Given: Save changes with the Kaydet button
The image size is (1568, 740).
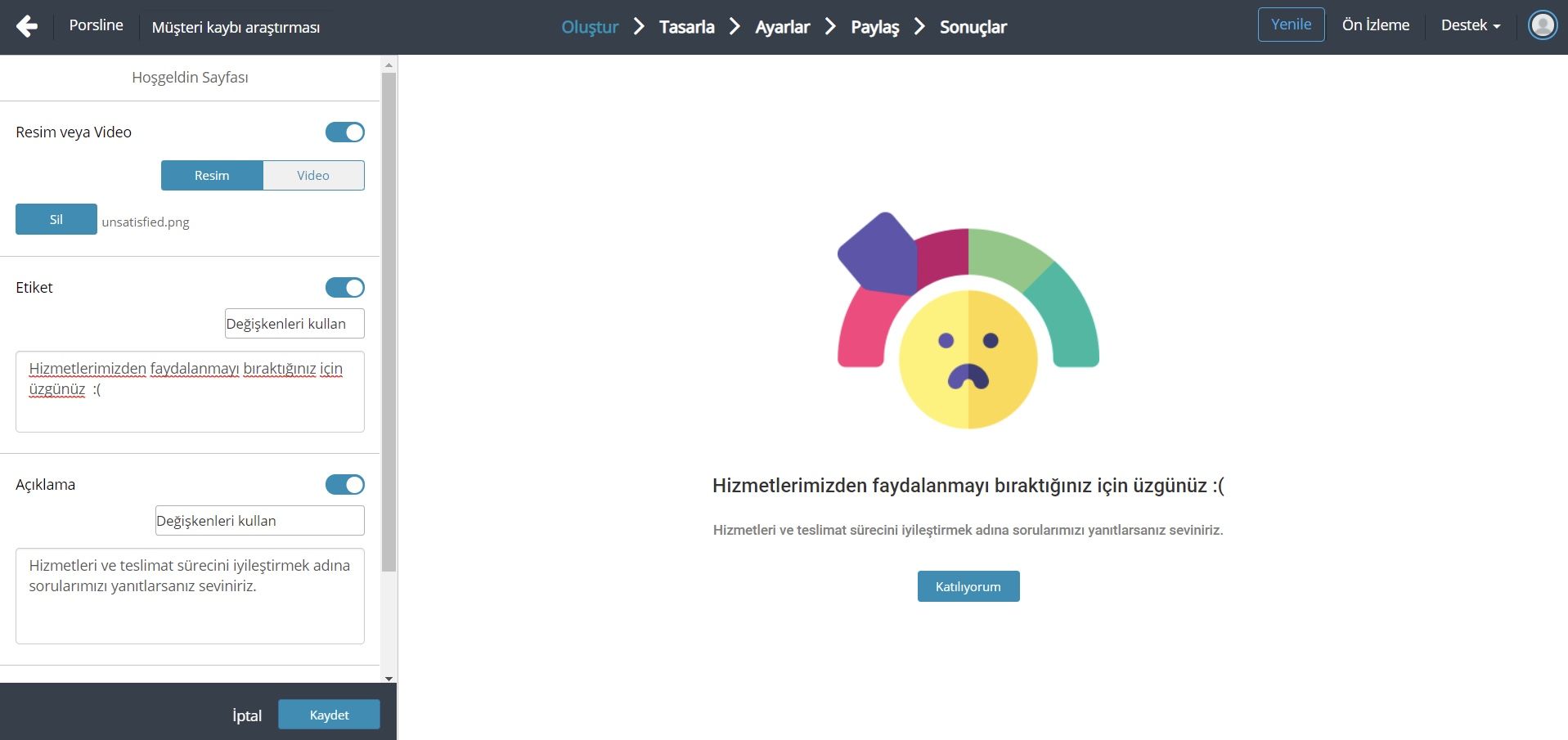Looking at the screenshot, I should click(x=329, y=715).
